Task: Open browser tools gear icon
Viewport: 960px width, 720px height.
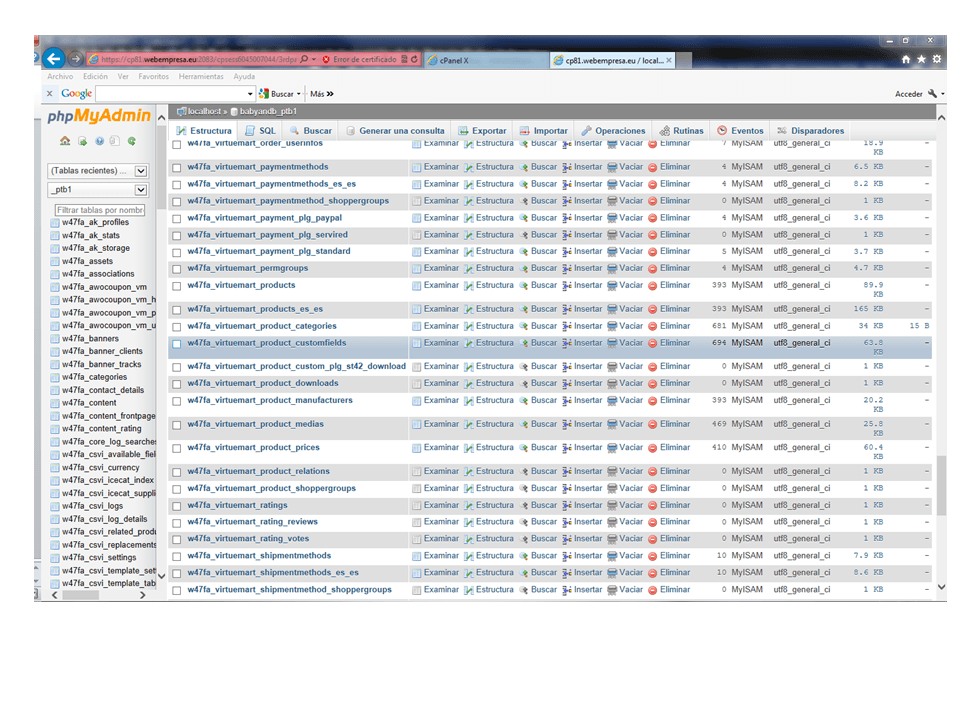Action: [937, 59]
